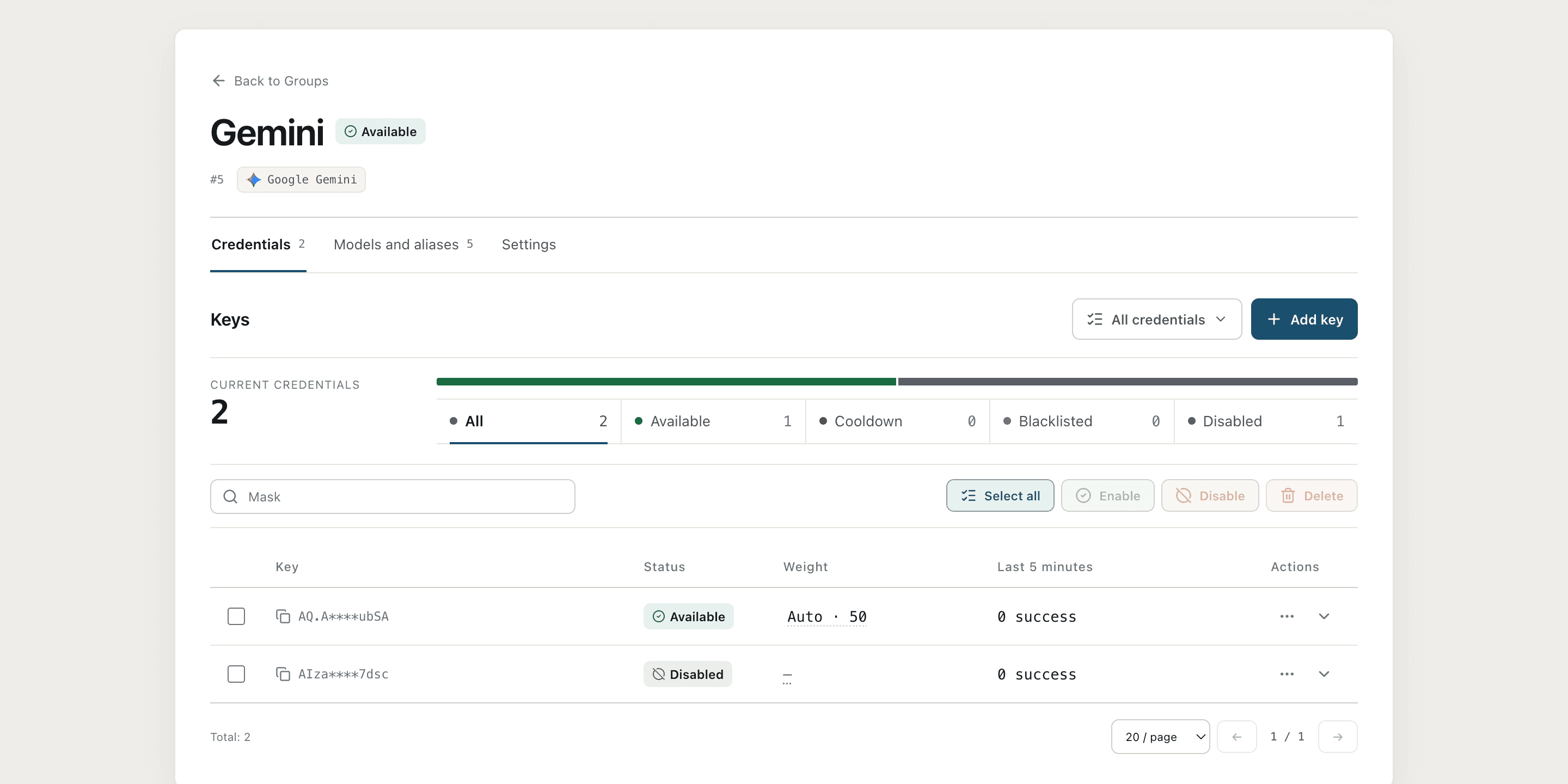1568x784 pixels.
Task: Click the Key column header
Action: pyautogui.click(x=287, y=566)
